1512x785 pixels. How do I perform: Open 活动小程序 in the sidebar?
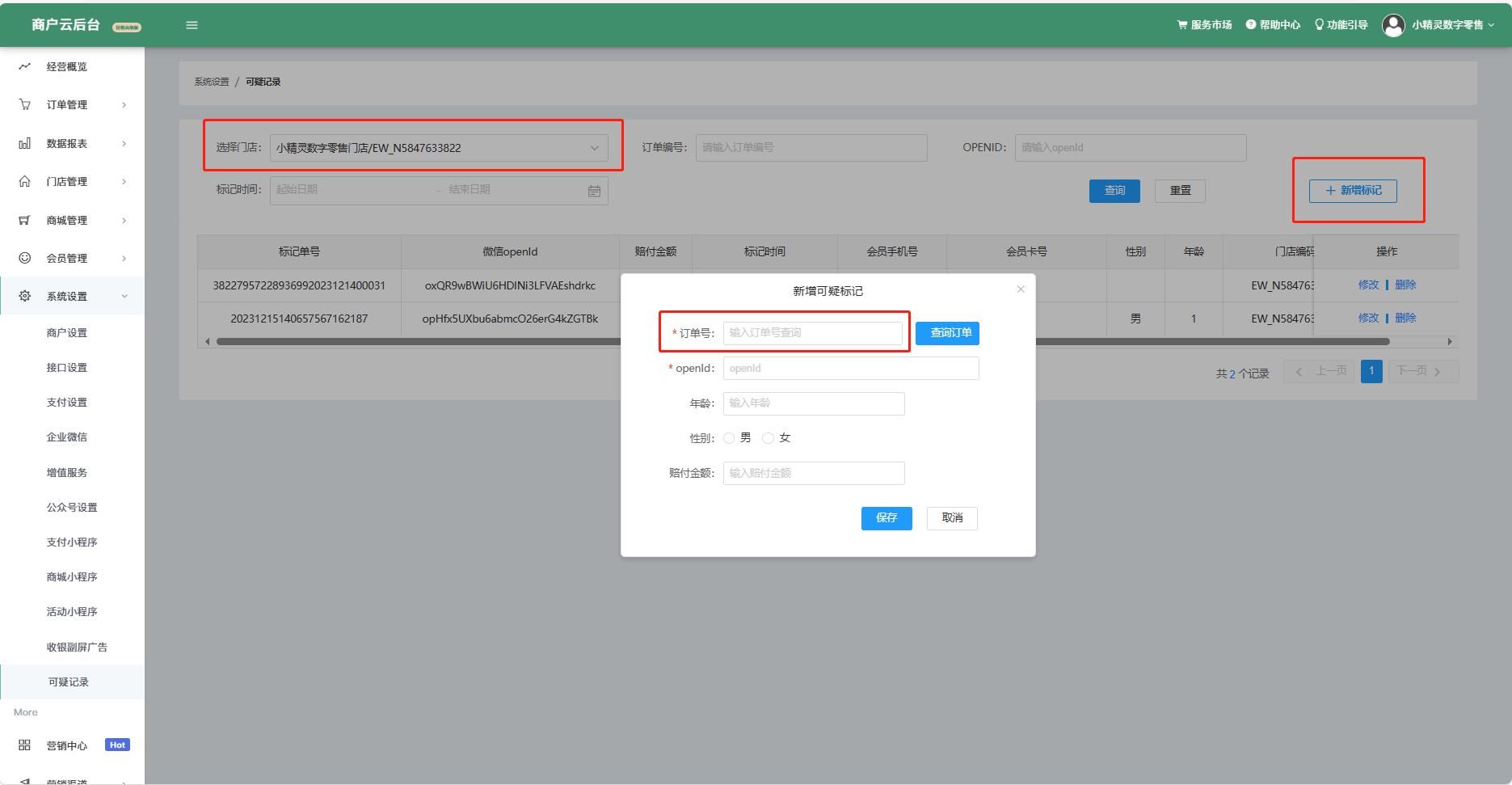click(x=72, y=612)
